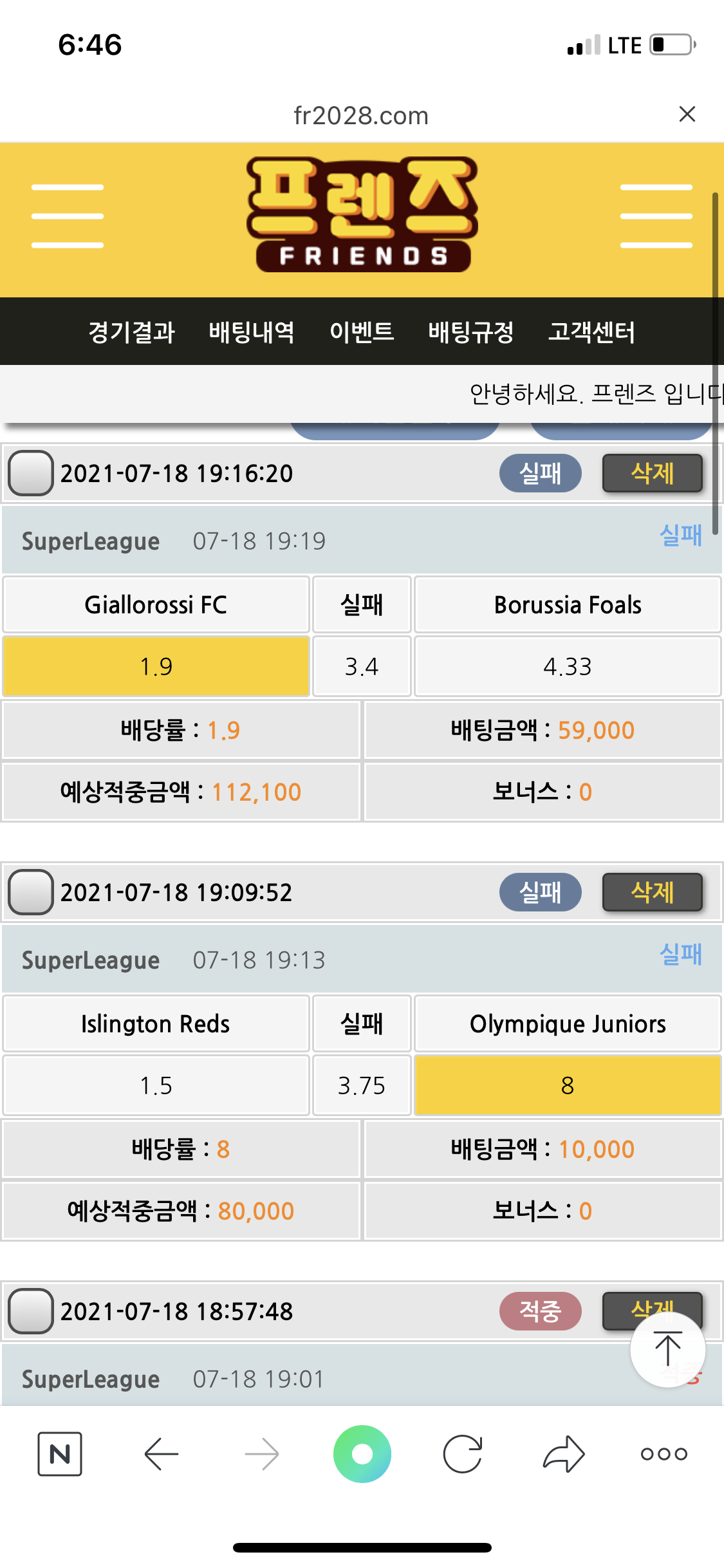Image resolution: width=724 pixels, height=1568 pixels.
Task: Click the page scrollbar on right edge
Action: click(x=714, y=360)
